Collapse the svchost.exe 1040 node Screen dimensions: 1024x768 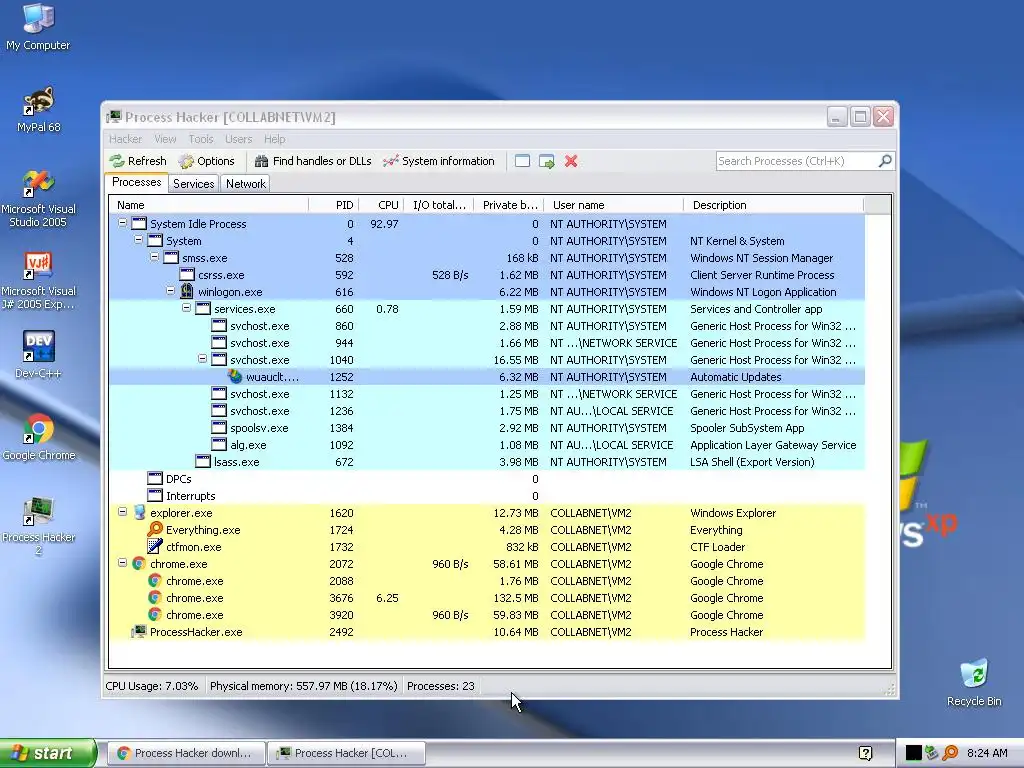202,359
